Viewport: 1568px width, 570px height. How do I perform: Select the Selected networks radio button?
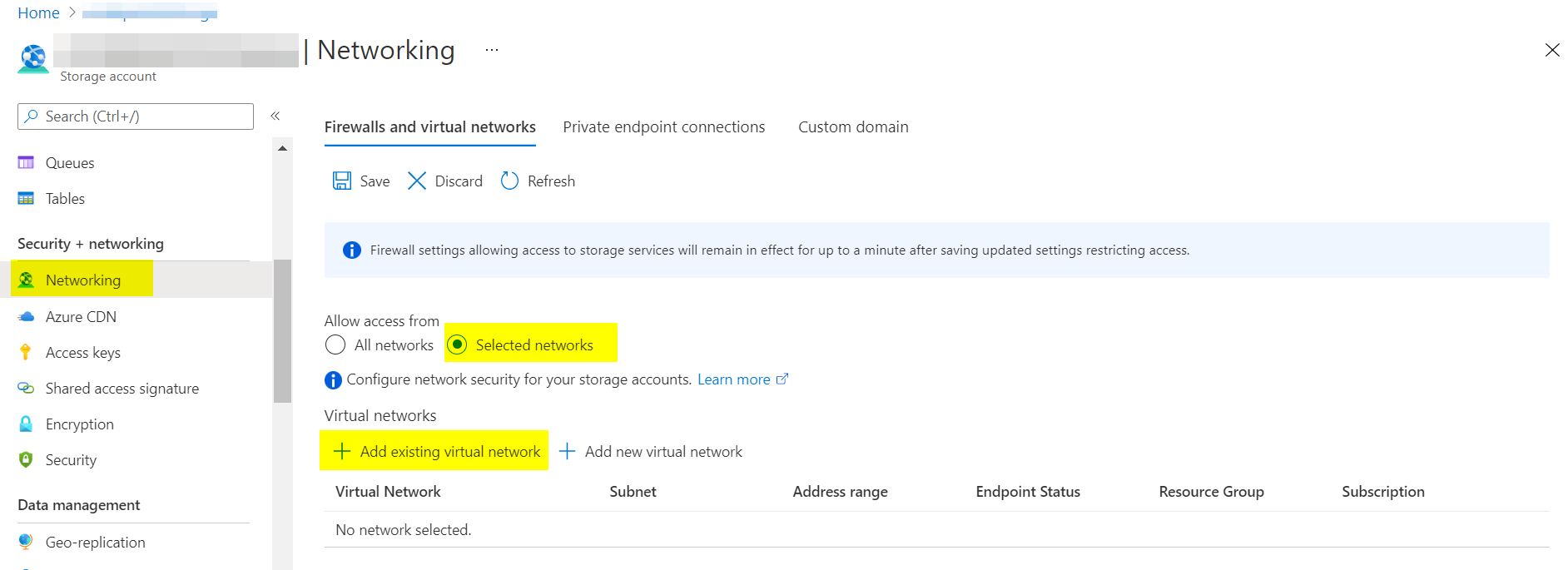point(457,344)
